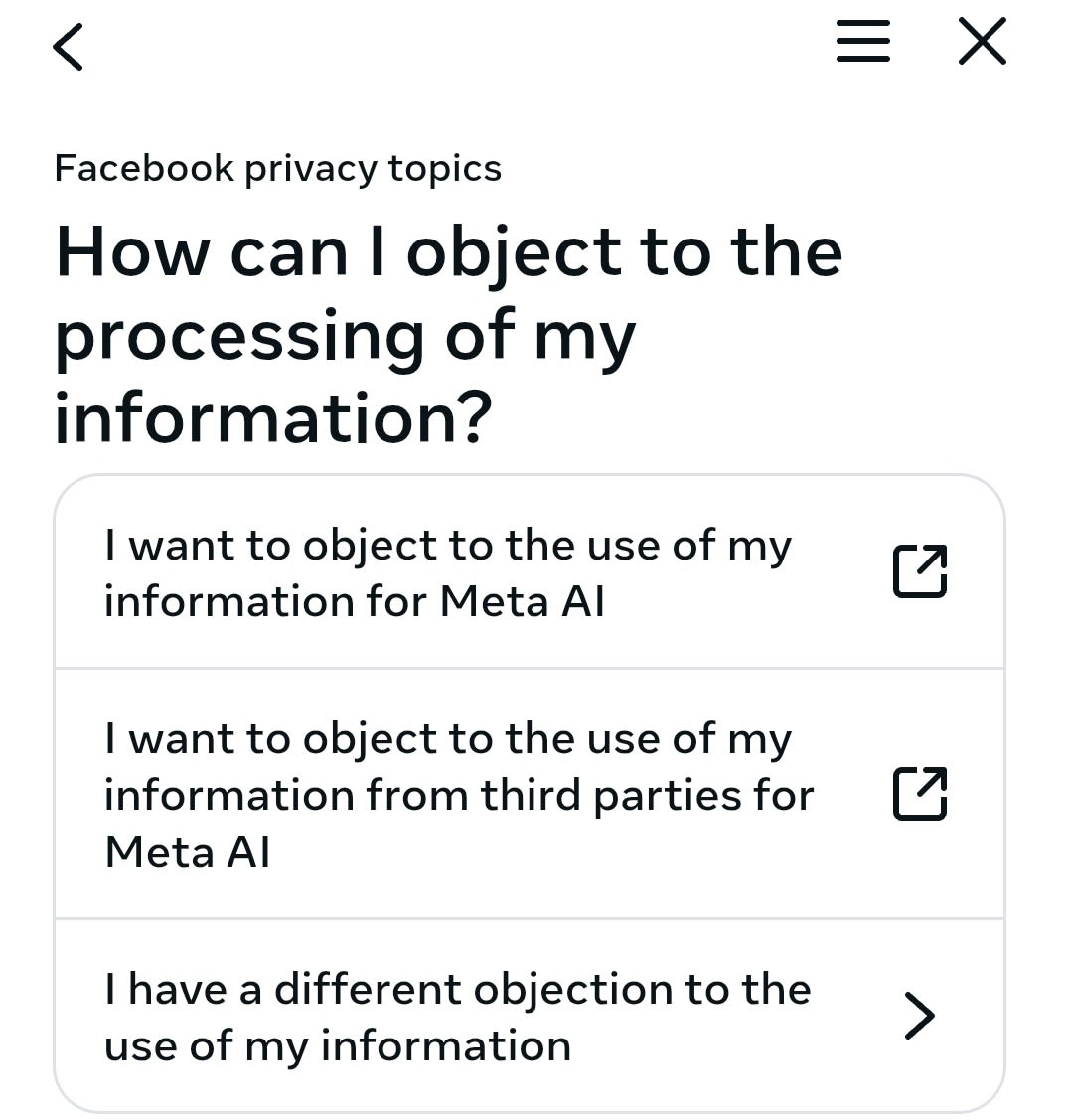The height and width of the screenshot is (1120, 1066).
Task: Open 'I want to object to the use of my information for Meta AI'
Action: (446, 572)
